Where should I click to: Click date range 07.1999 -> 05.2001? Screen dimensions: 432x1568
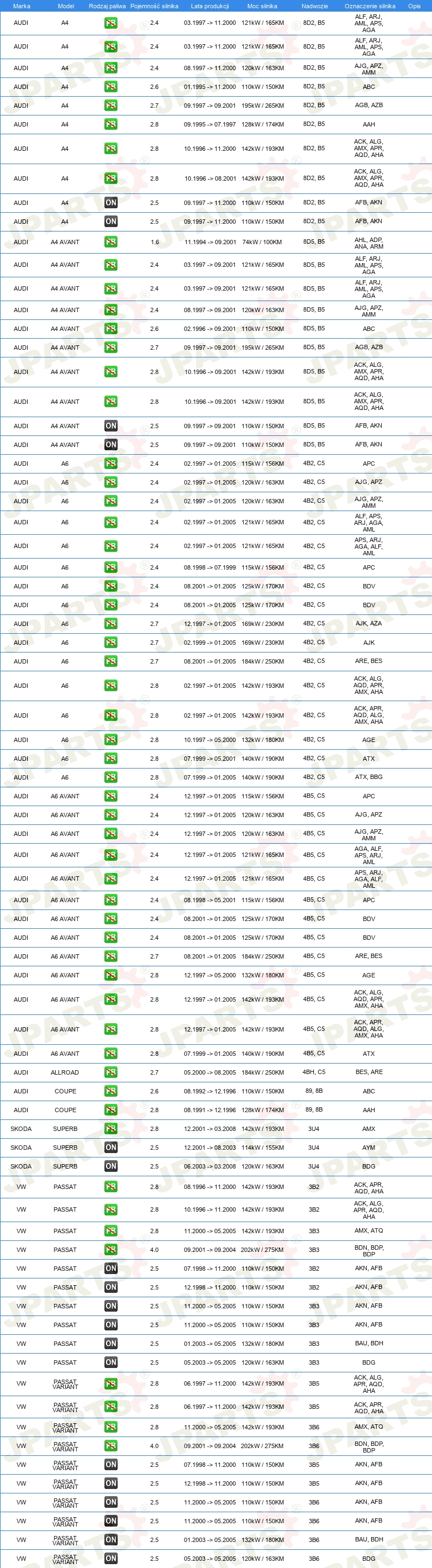click(x=210, y=759)
